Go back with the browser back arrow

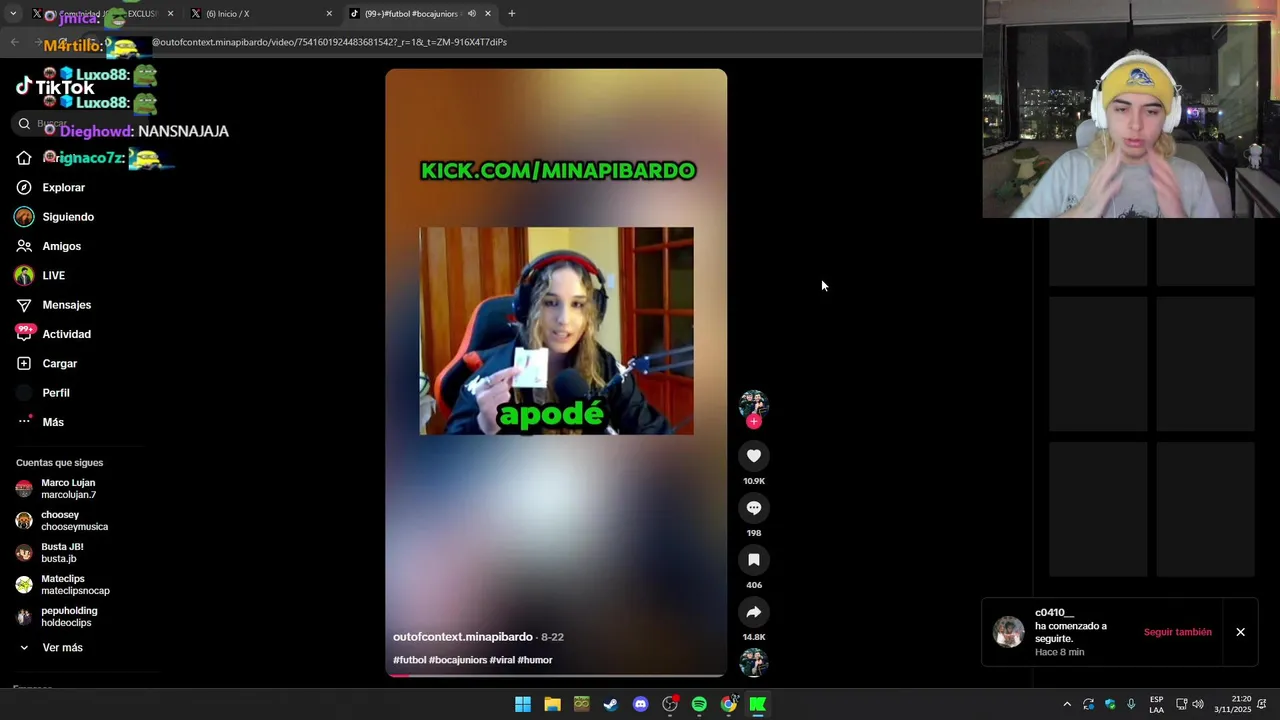[x=15, y=42]
